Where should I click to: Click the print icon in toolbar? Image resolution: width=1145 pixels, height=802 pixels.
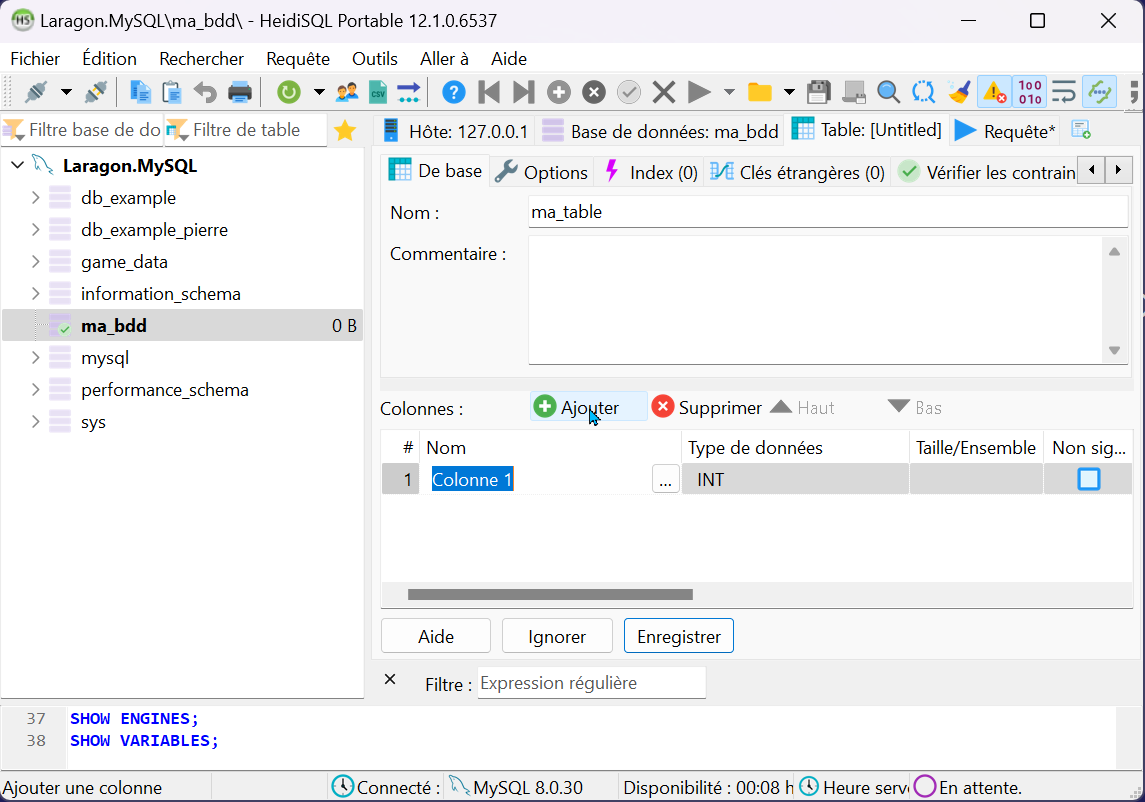click(x=240, y=93)
